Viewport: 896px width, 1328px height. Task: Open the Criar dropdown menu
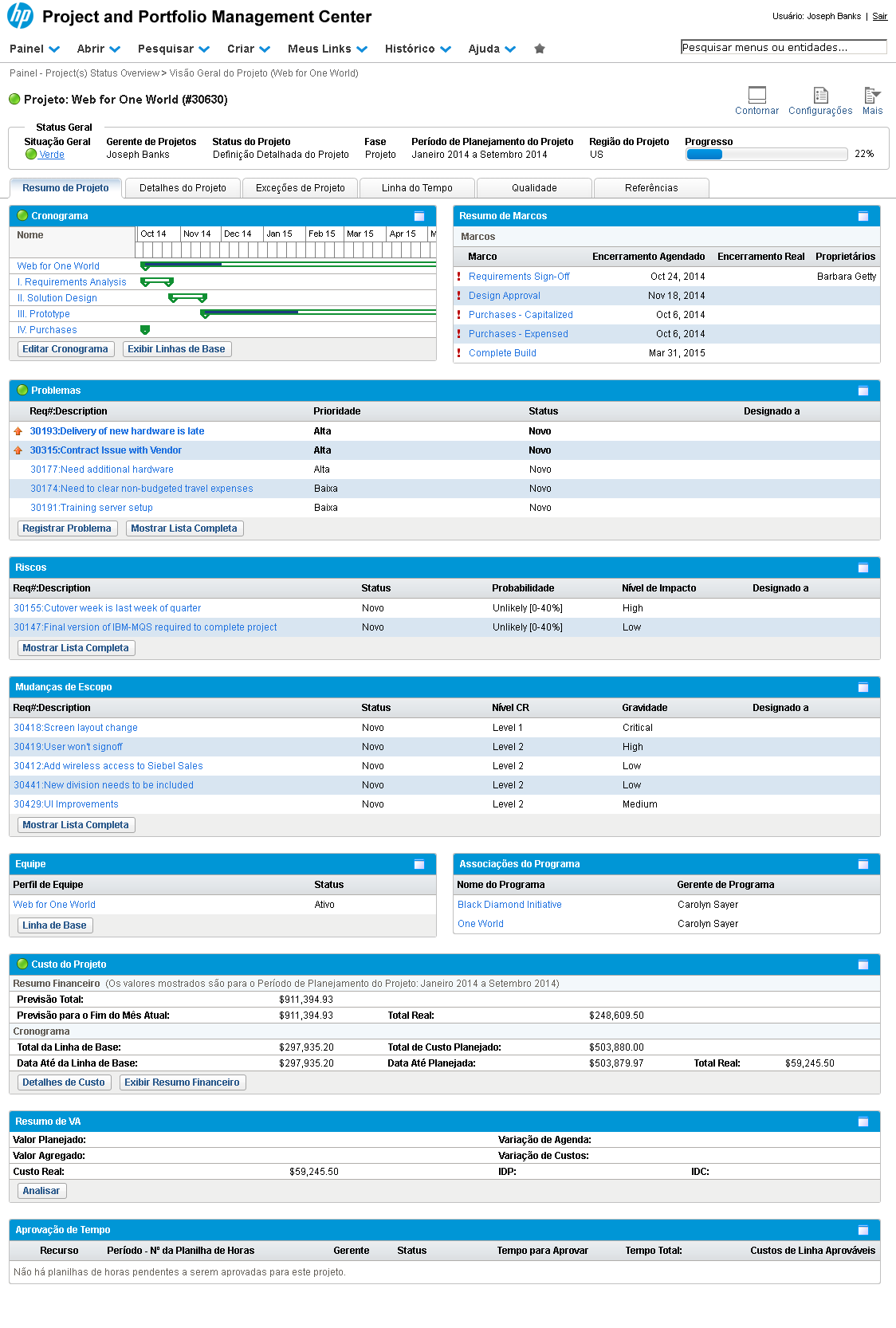[x=248, y=49]
